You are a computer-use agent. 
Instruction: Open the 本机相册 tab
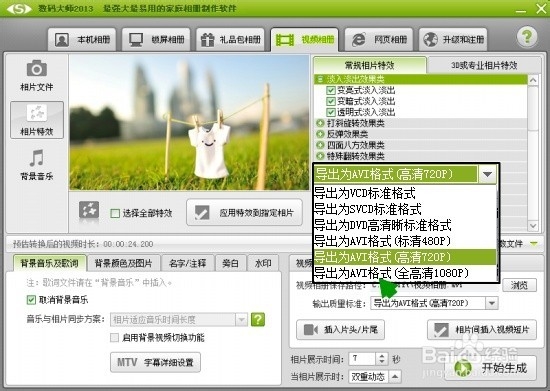point(82,39)
